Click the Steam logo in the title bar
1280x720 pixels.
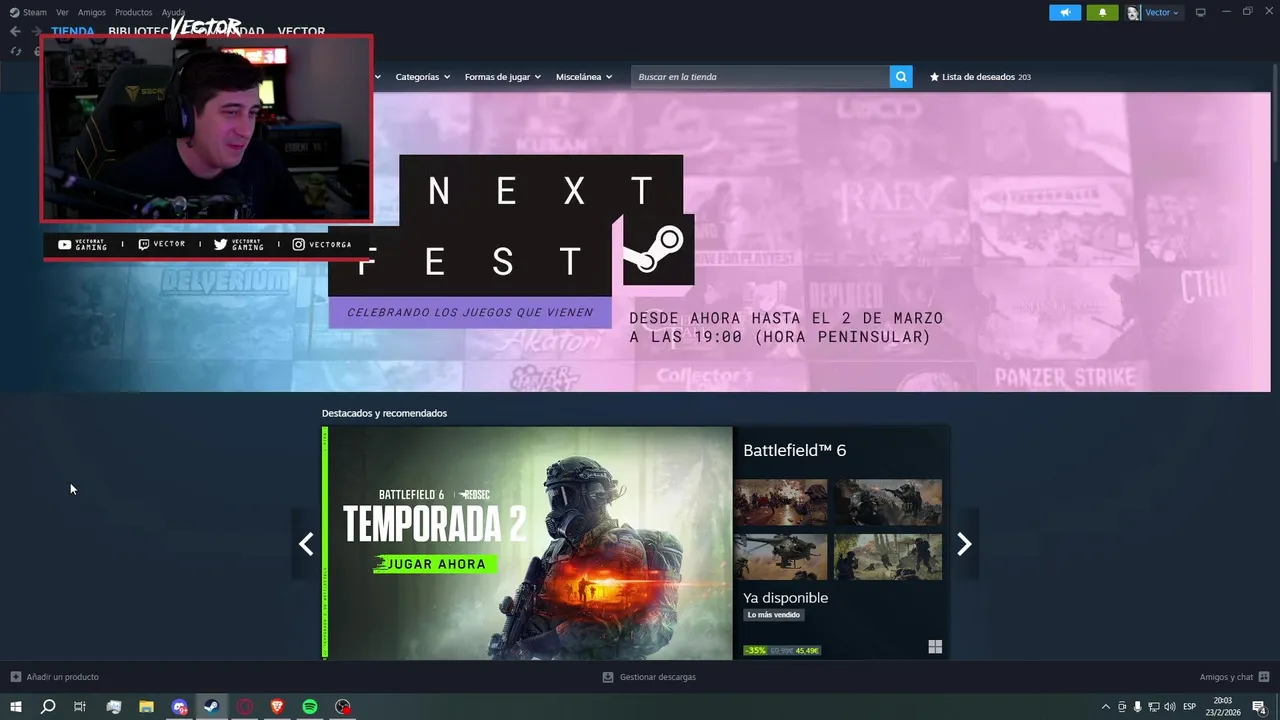14,12
